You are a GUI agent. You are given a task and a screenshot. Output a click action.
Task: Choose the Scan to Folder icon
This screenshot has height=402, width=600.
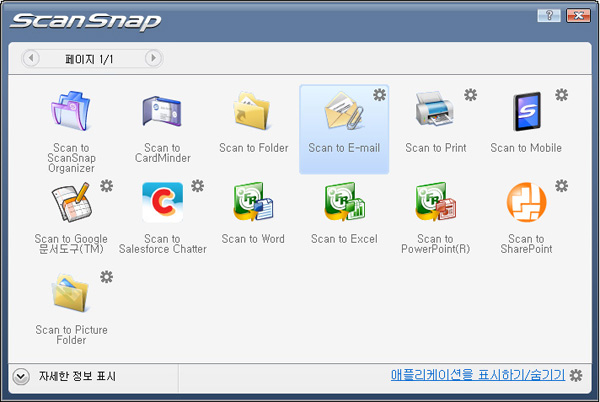pos(253,111)
